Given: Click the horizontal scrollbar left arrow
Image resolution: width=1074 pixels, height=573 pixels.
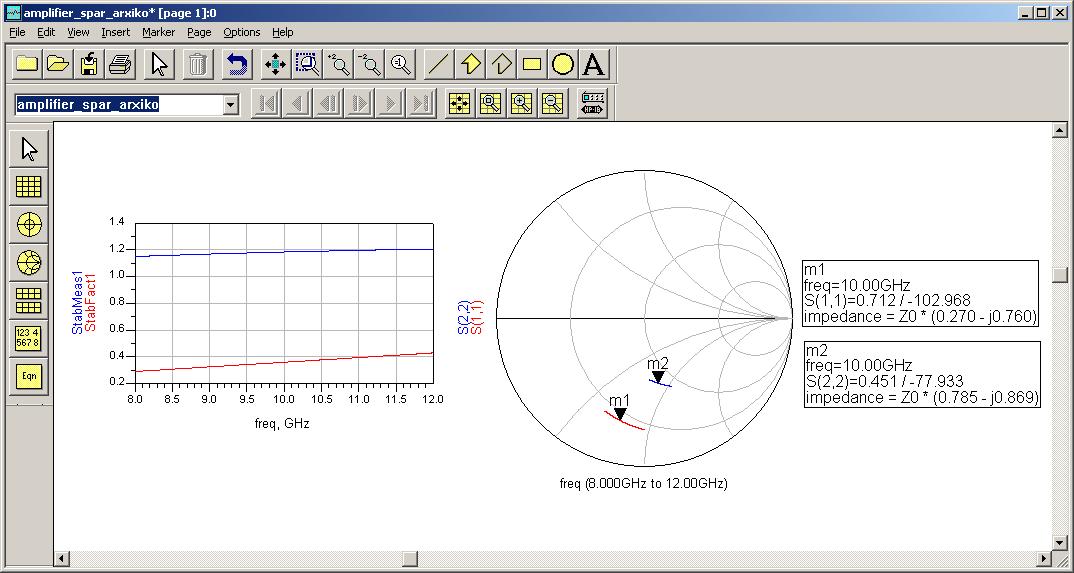Looking at the screenshot, I should pos(62,559).
